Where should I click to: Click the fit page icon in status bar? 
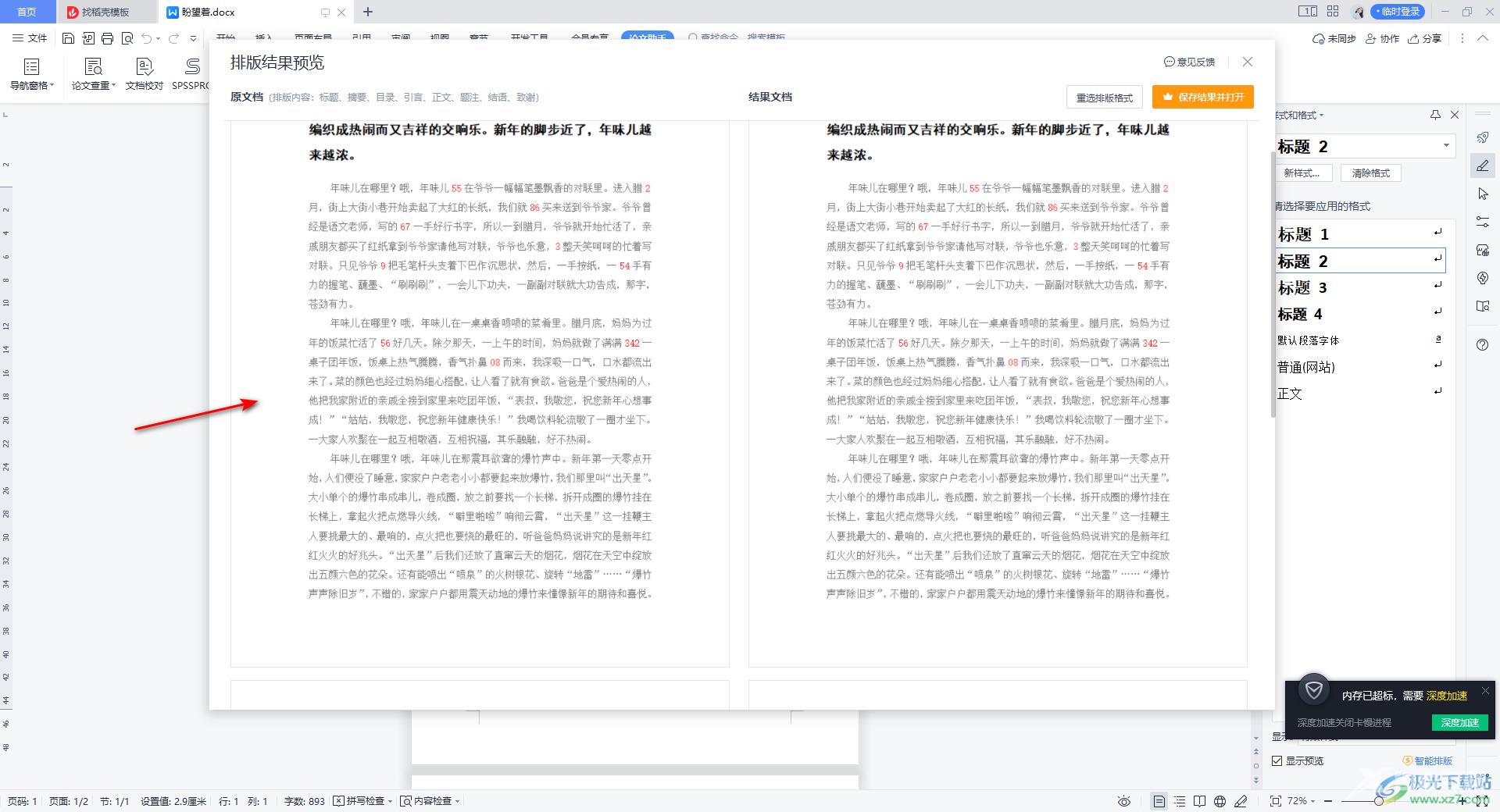[1276, 801]
